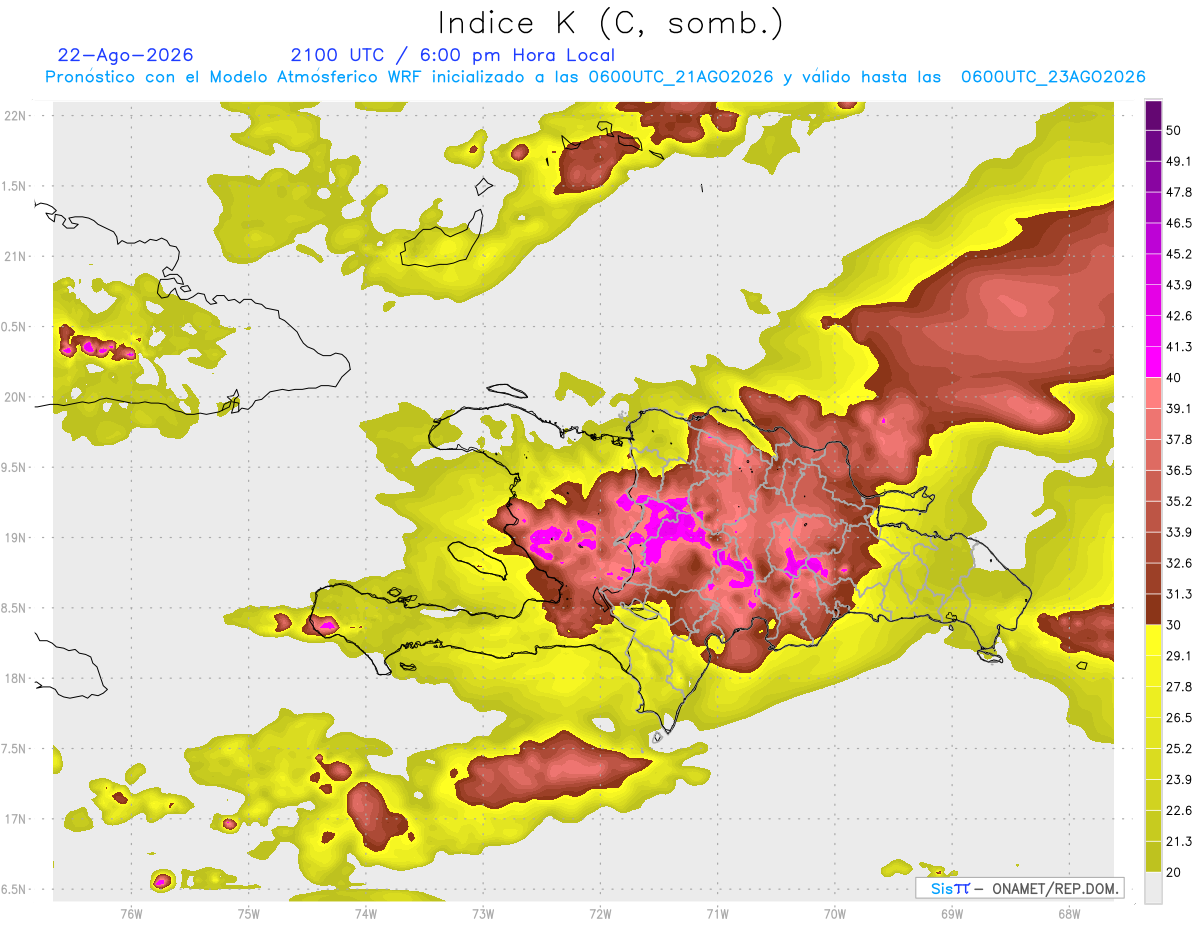Click the "25.2" color scale value
This screenshot has width=1200, height=927.
pyautogui.click(x=1179, y=748)
